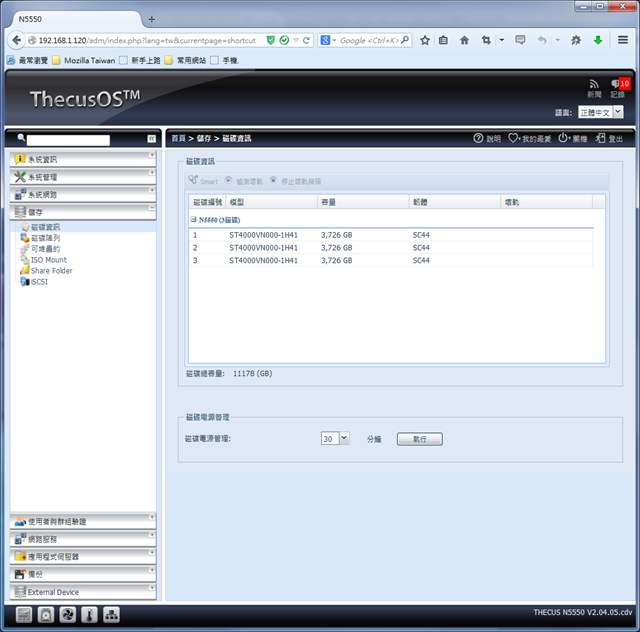The width and height of the screenshot is (640, 632).
Task: Collapse the left sidebar panel
Action: 151,139
